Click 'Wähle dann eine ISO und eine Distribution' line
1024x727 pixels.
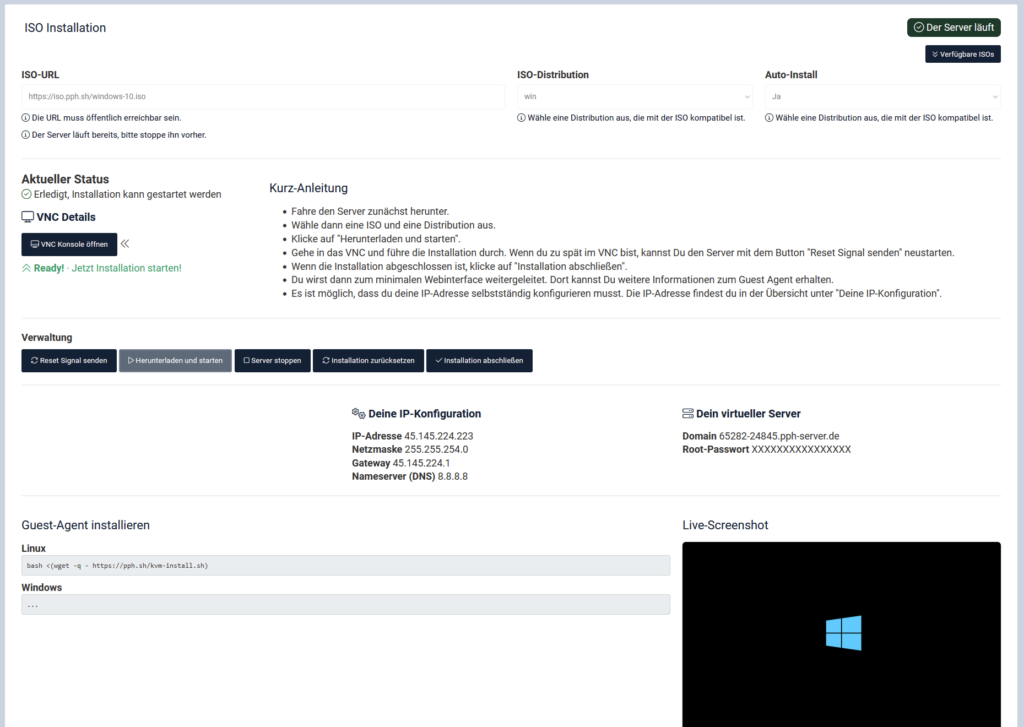(x=393, y=225)
